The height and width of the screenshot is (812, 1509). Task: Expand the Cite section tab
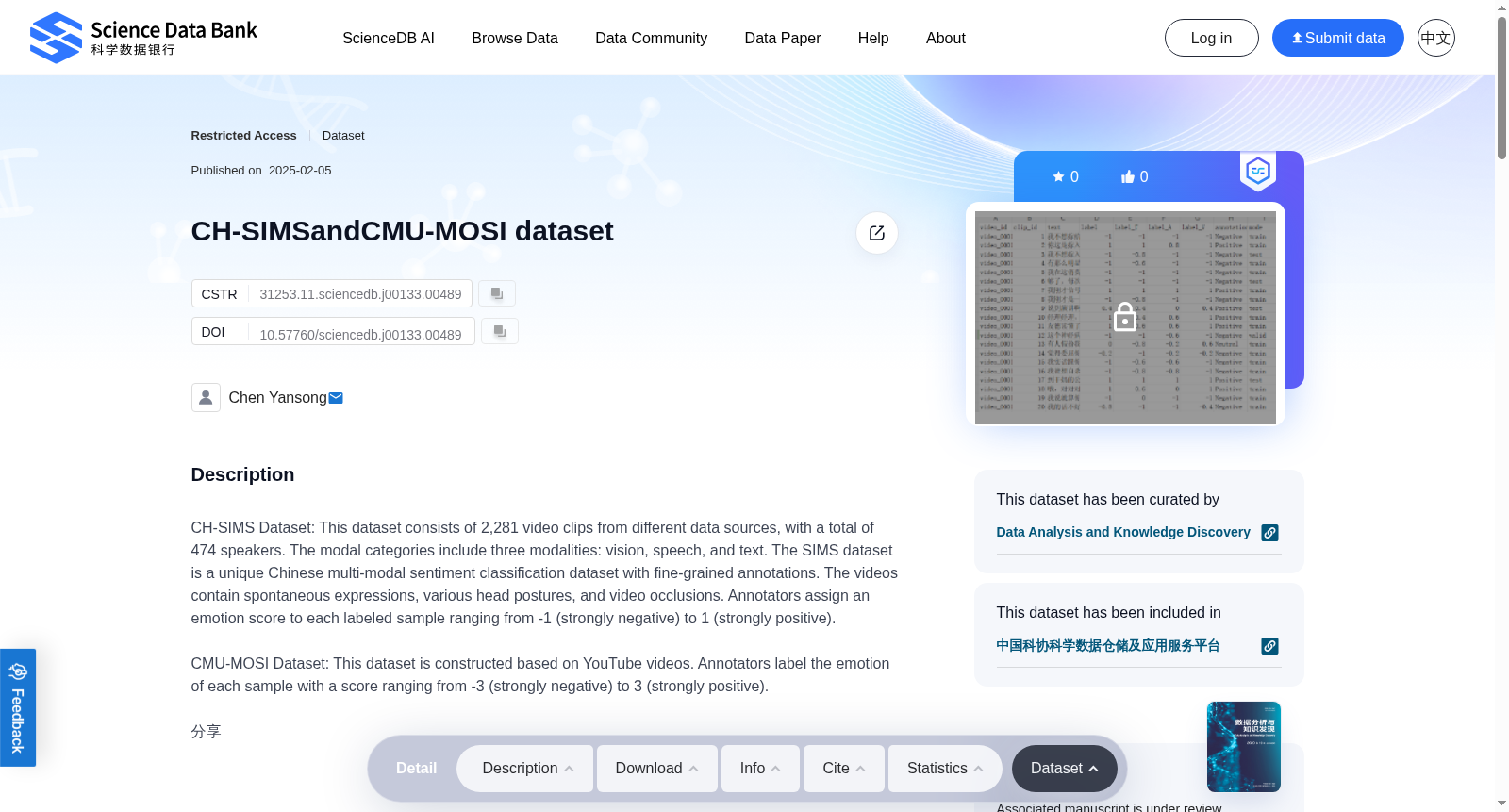844,769
